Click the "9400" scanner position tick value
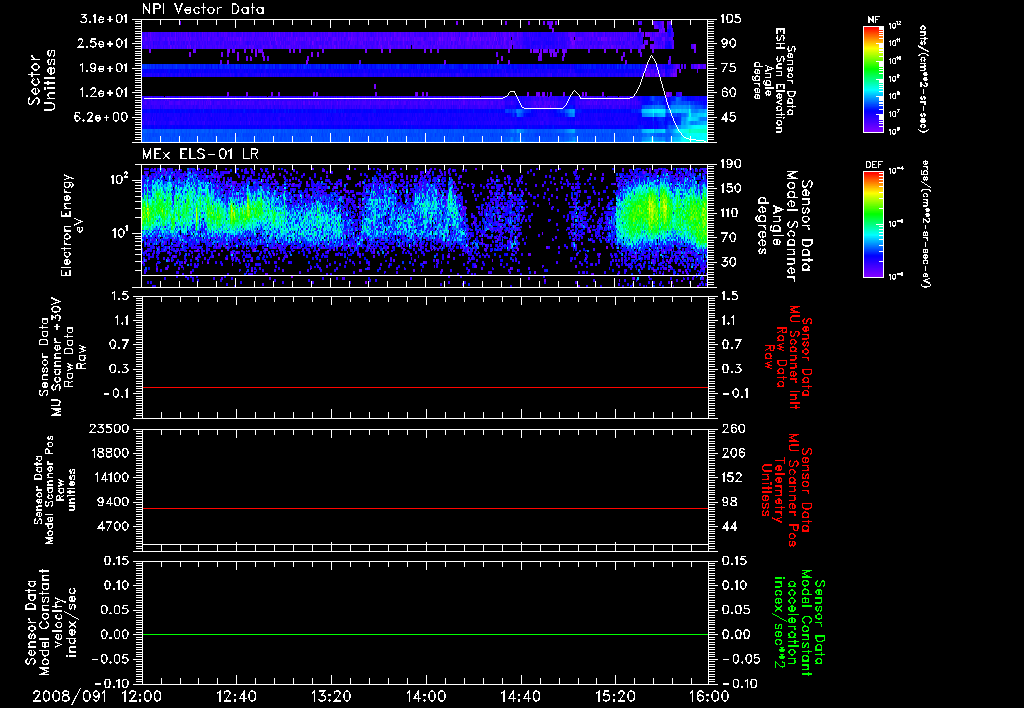This screenshot has width=1024, height=708. click(114, 502)
